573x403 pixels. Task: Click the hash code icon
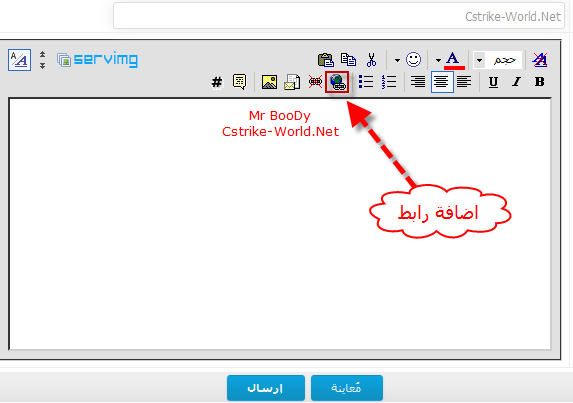[217, 82]
